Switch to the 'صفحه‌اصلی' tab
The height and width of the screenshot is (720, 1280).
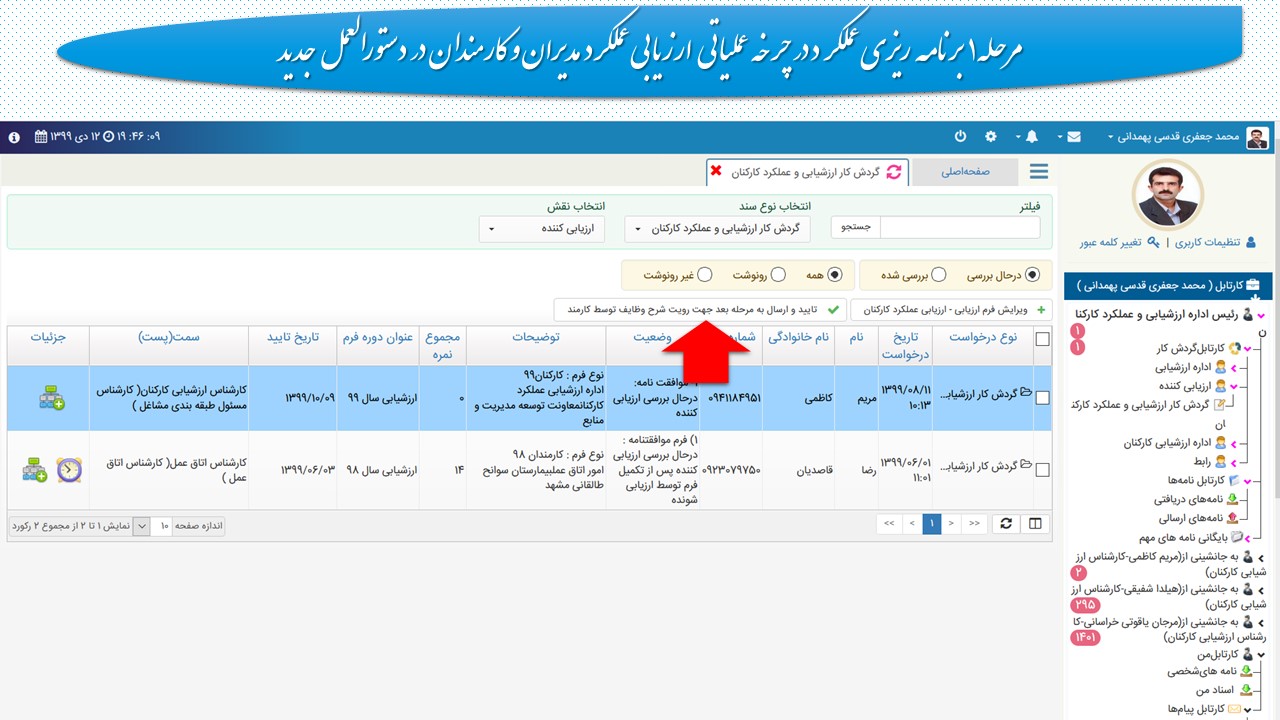(964, 172)
